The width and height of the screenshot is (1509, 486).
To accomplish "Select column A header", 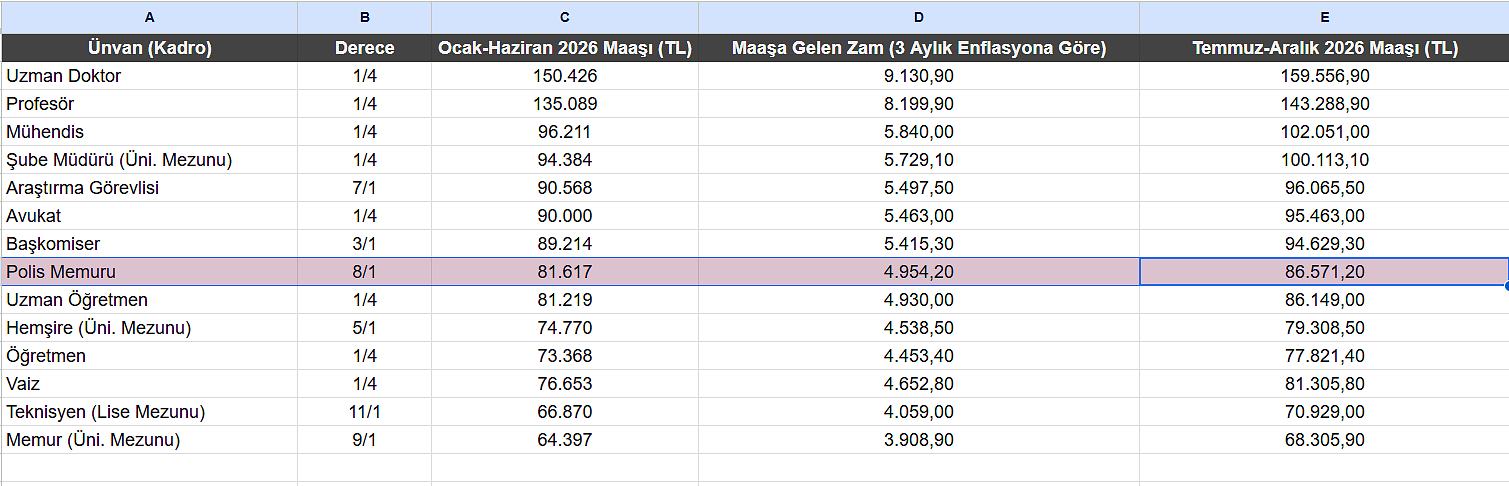I will [150, 17].
